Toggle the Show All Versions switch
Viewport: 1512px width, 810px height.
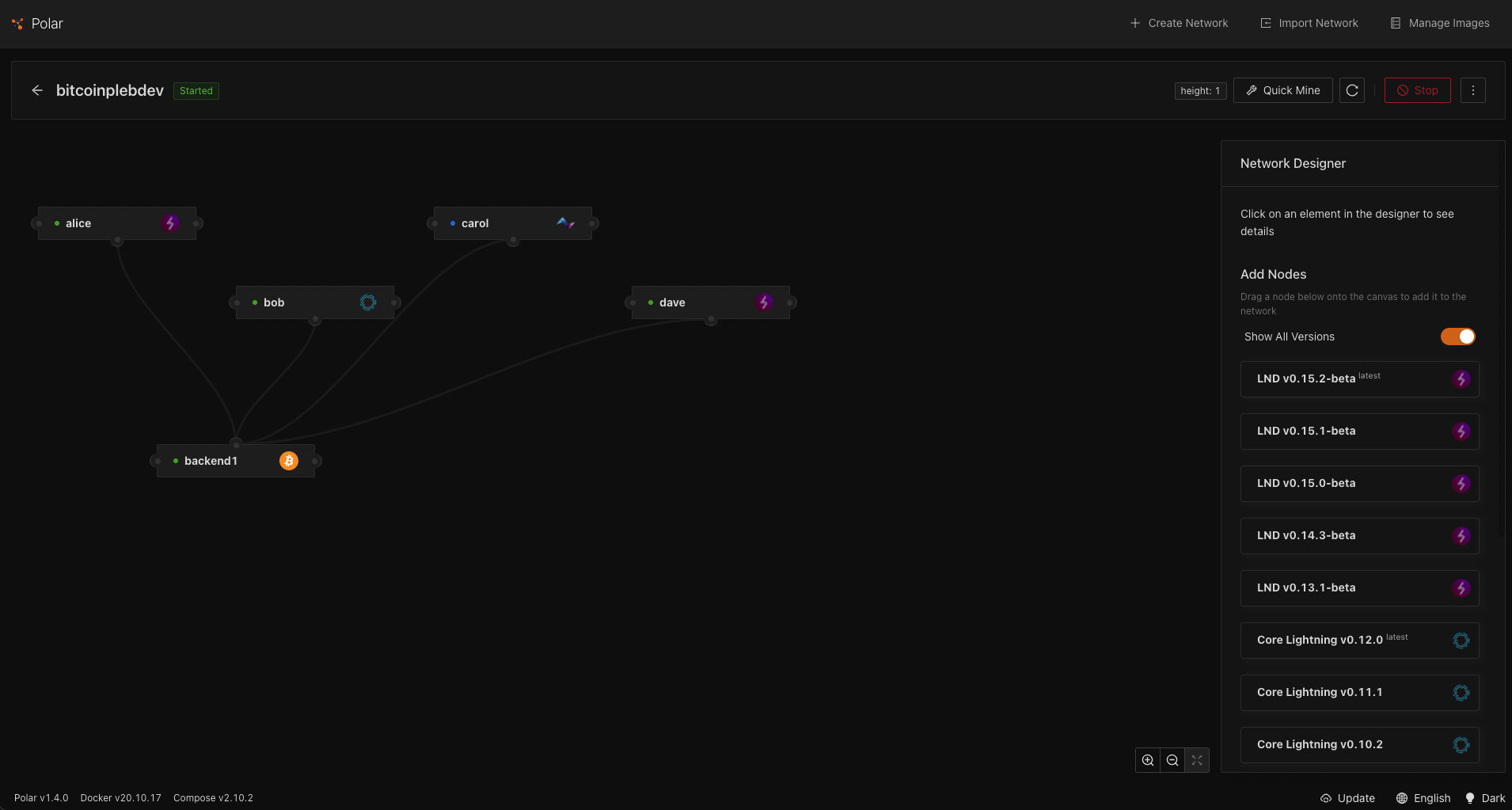[x=1457, y=337]
